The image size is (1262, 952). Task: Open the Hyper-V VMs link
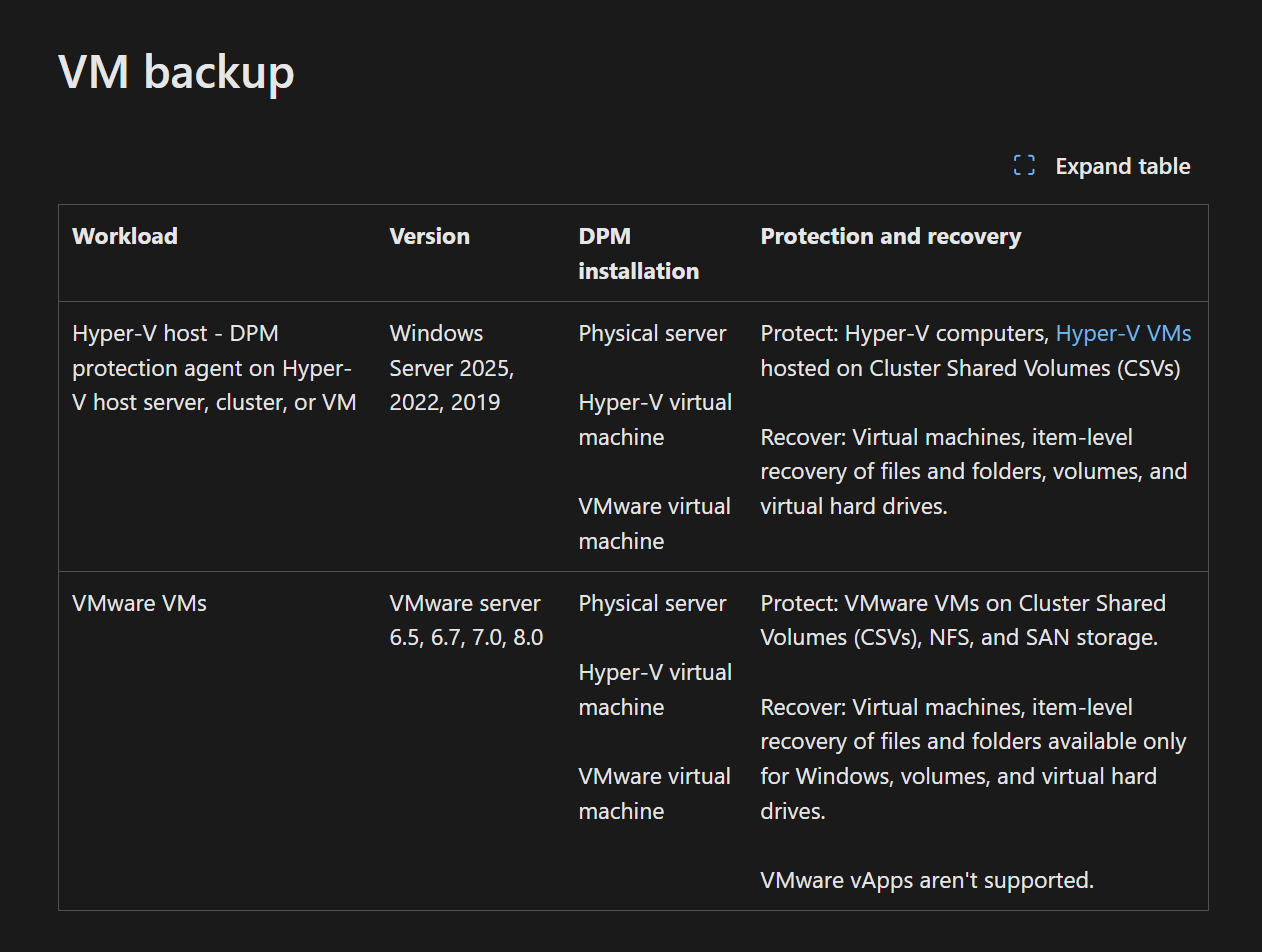(x=1123, y=333)
